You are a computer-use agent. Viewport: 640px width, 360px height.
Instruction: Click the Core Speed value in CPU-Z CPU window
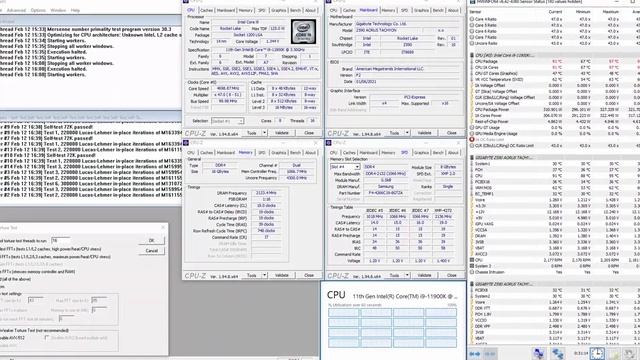coord(228,88)
